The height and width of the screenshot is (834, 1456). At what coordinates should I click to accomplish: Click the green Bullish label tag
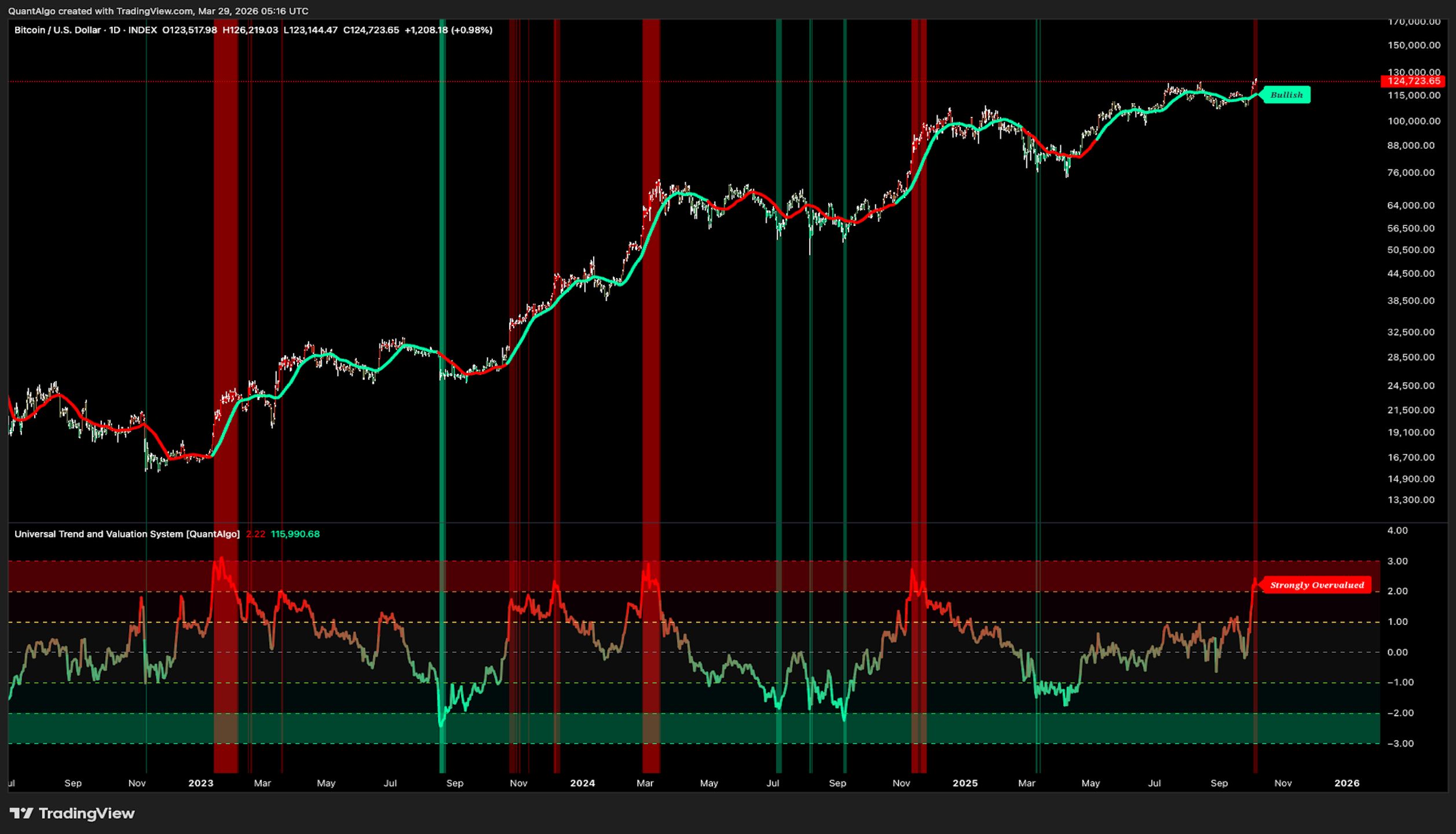coord(1285,95)
